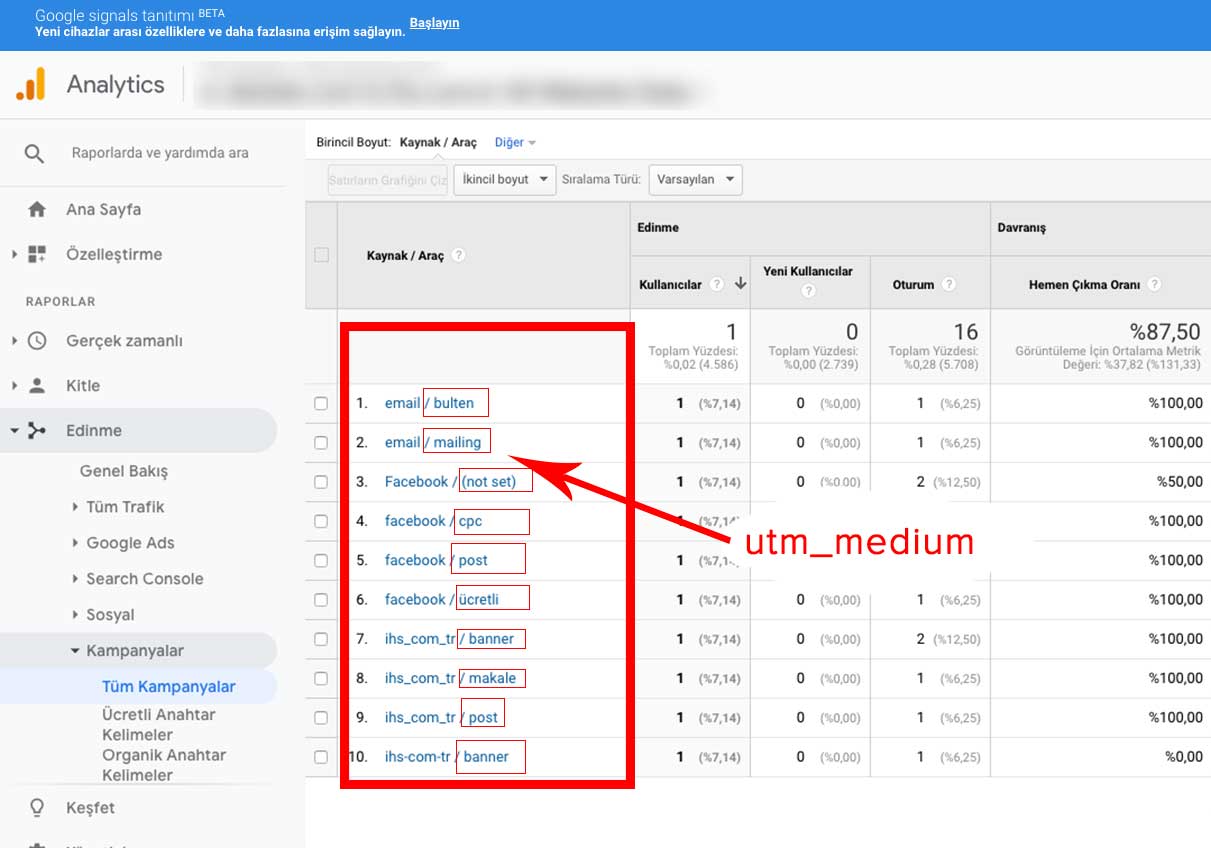Expand the Özelleştirme sidebar section

point(15,254)
